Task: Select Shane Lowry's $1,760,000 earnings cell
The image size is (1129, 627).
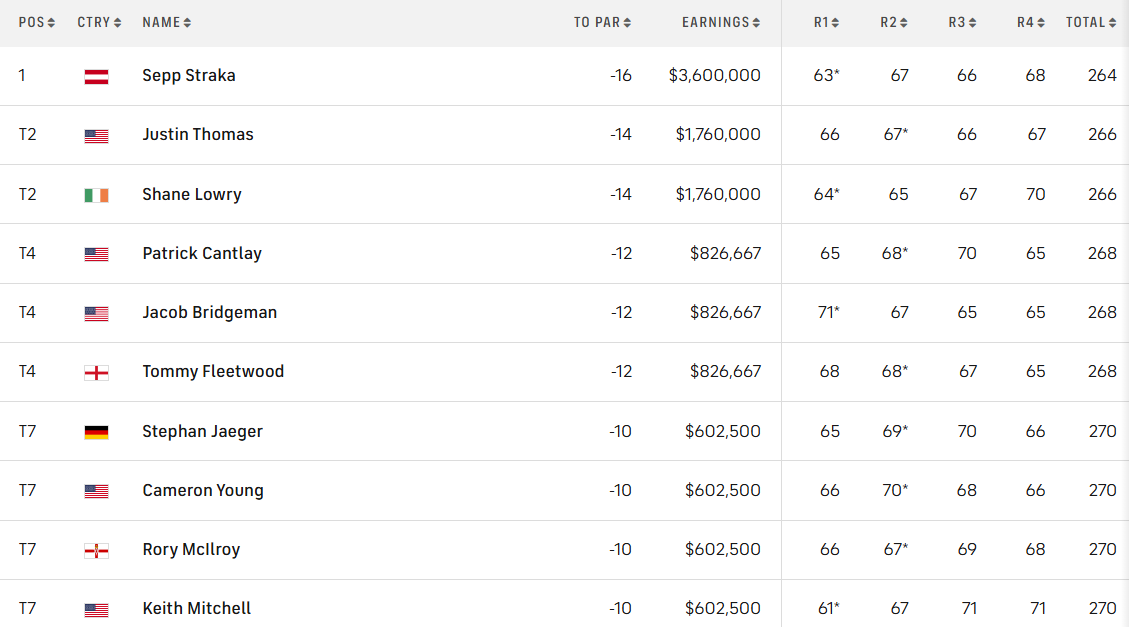Action: click(x=718, y=195)
